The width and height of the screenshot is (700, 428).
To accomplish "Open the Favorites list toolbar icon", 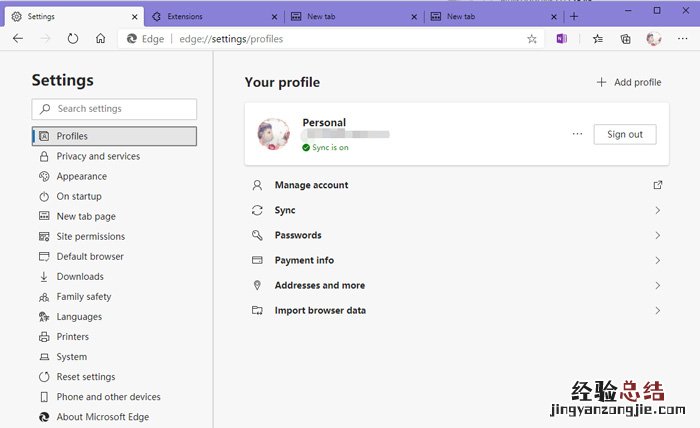I will tap(598, 39).
